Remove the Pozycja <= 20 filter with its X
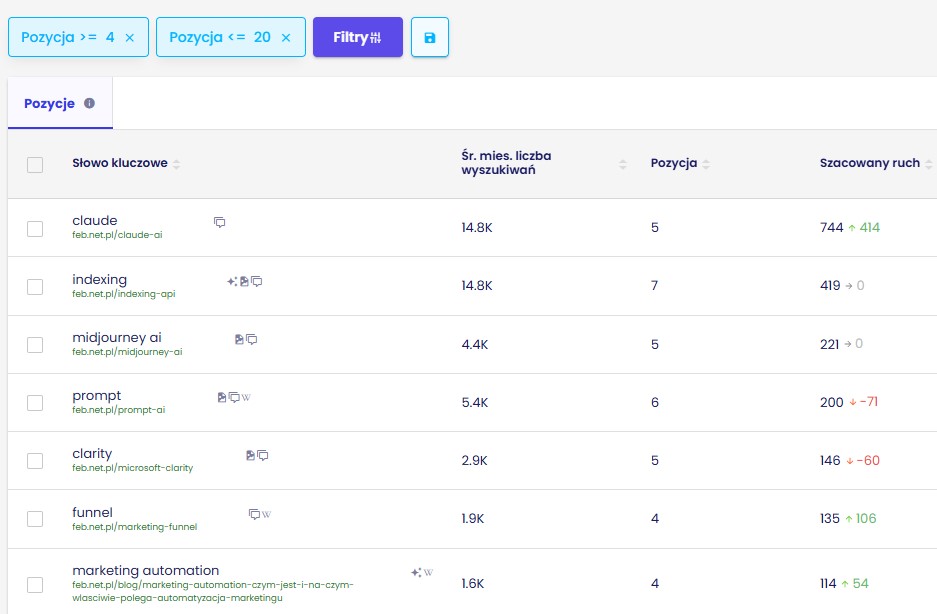Screen dimensions: 937x614 click(x=286, y=38)
